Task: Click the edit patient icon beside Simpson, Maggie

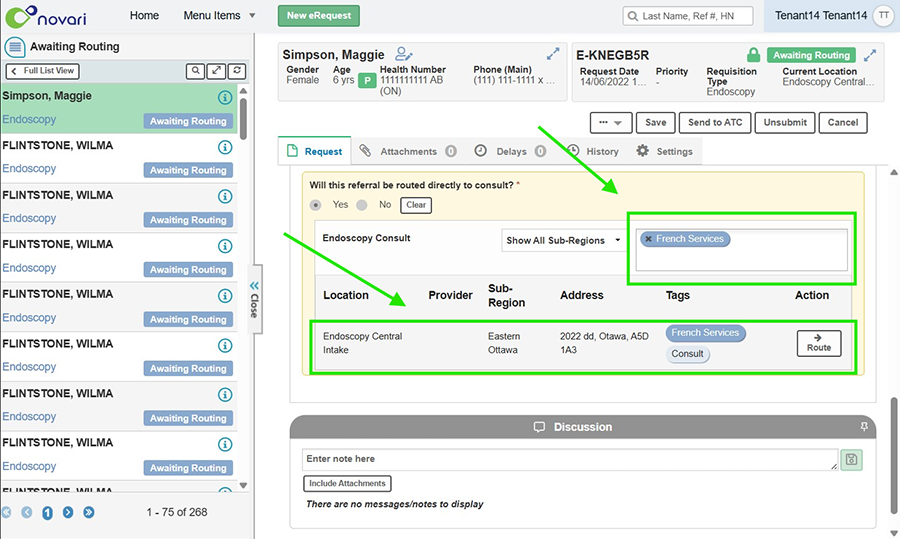Action: tap(404, 54)
